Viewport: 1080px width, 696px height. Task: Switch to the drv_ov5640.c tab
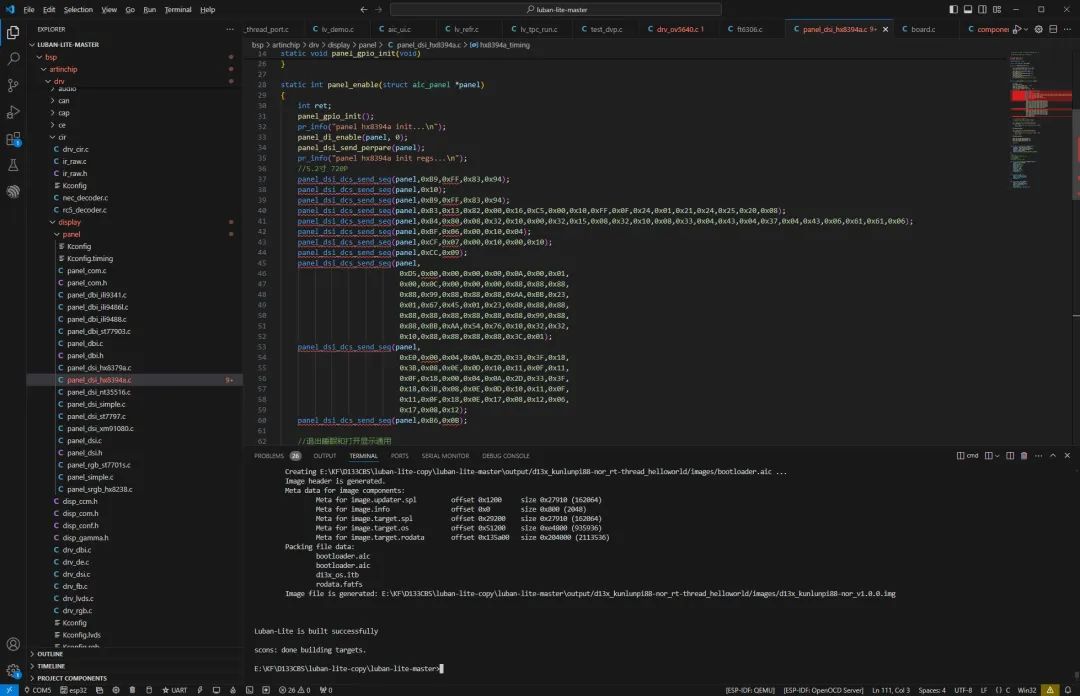(x=679, y=29)
